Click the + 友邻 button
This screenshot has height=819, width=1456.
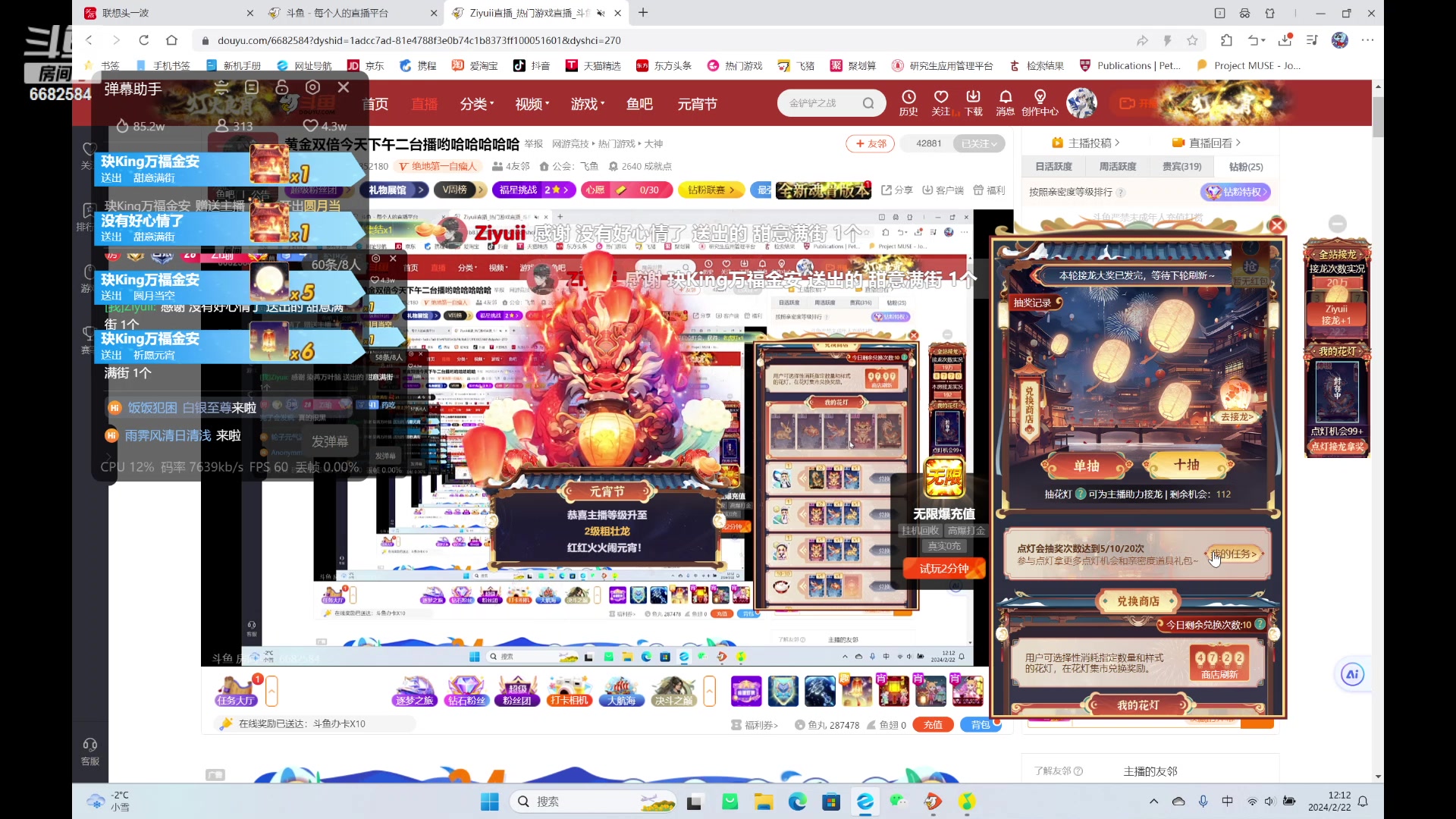871,143
